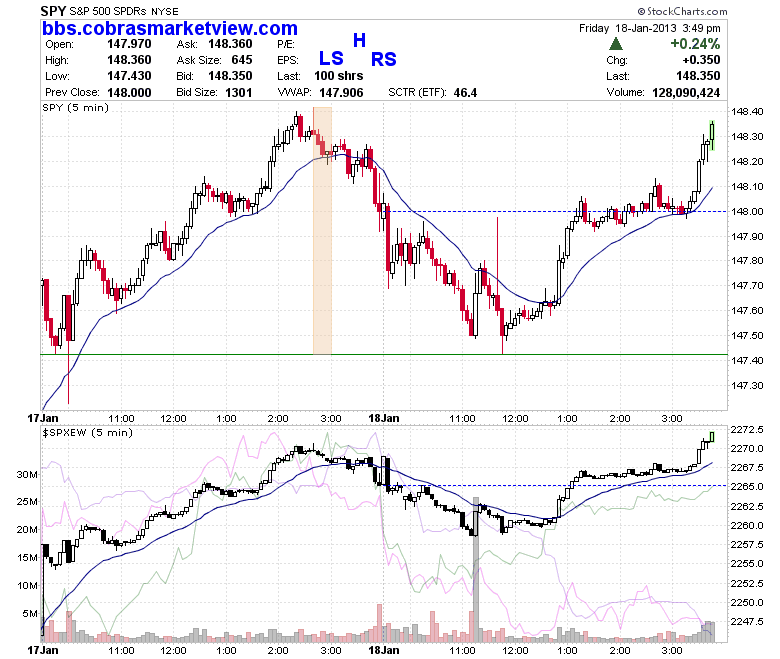Click the latest green-highlighted SPY candle
Screen dimensions: 780x659
pyautogui.click(x=712, y=135)
